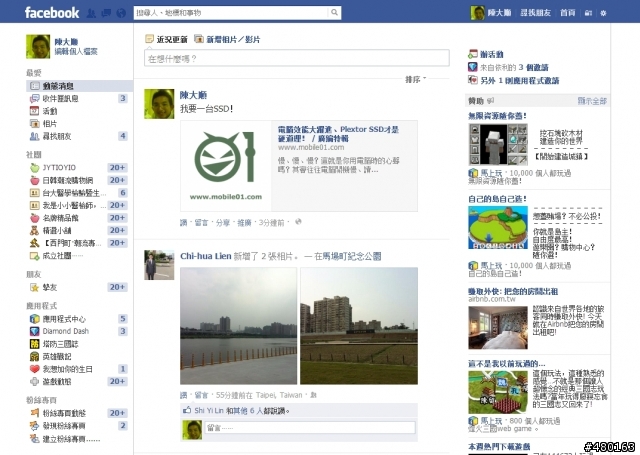Open the notifications globe icon
This screenshot has width=640, height=455.
[x=121, y=13]
